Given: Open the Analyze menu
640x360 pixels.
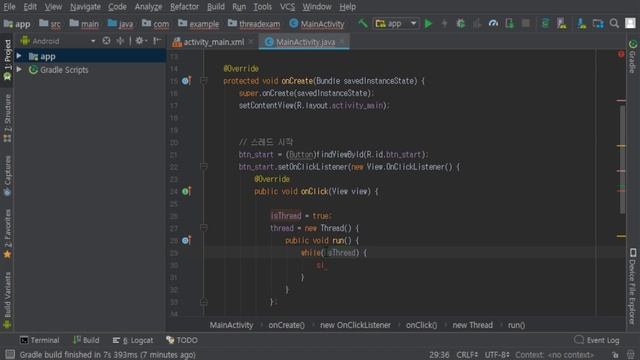Looking at the screenshot, I should (148, 7).
